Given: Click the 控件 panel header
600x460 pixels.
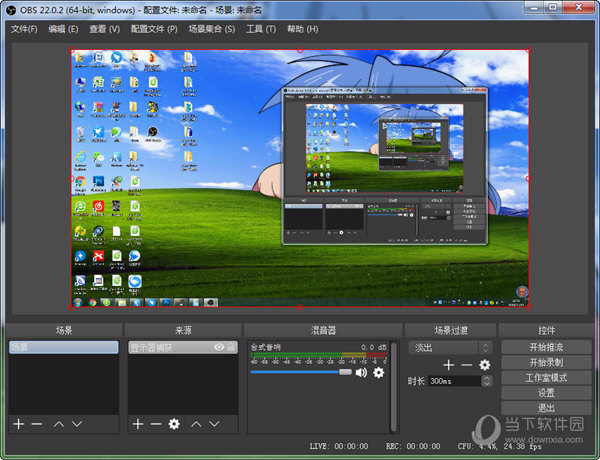Looking at the screenshot, I should [x=546, y=330].
